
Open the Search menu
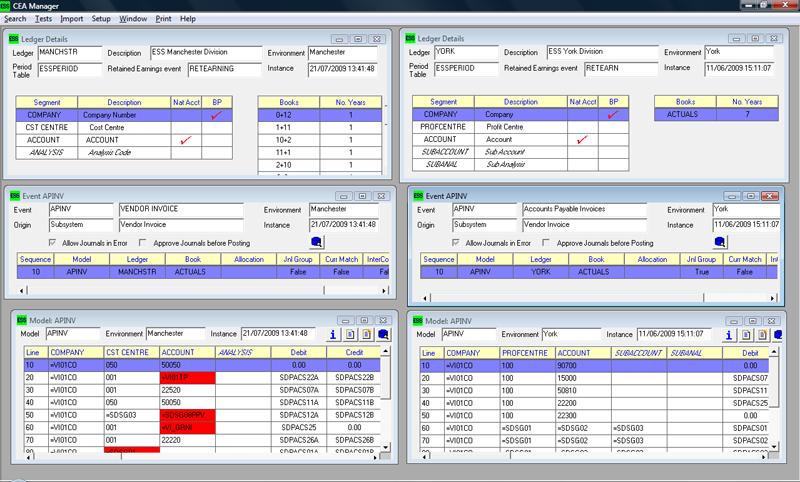point(15,19)
